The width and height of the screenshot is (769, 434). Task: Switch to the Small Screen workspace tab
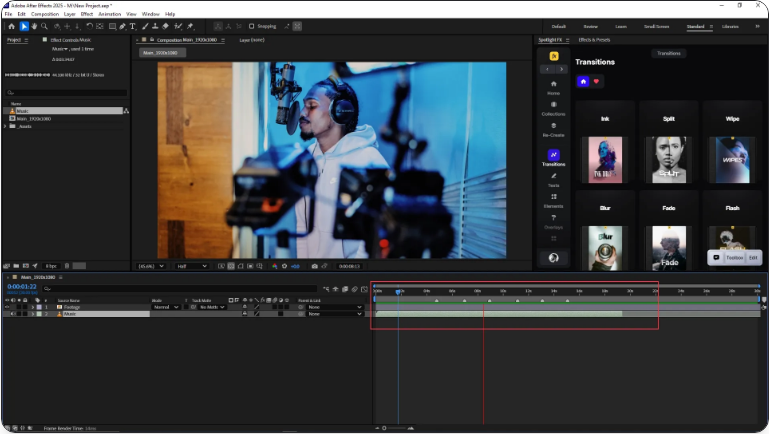tap(657, 26)
